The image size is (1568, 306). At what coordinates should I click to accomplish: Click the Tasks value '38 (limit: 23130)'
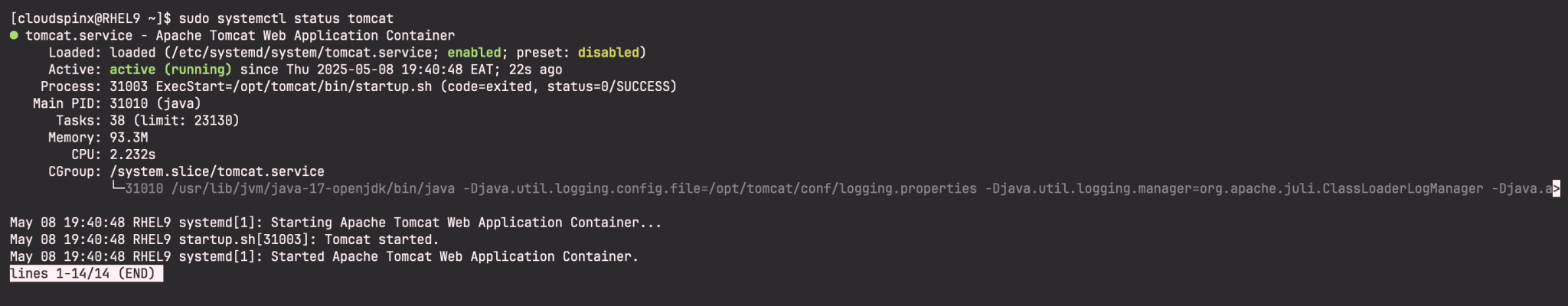pyautogui.click(x=175, y=121)
